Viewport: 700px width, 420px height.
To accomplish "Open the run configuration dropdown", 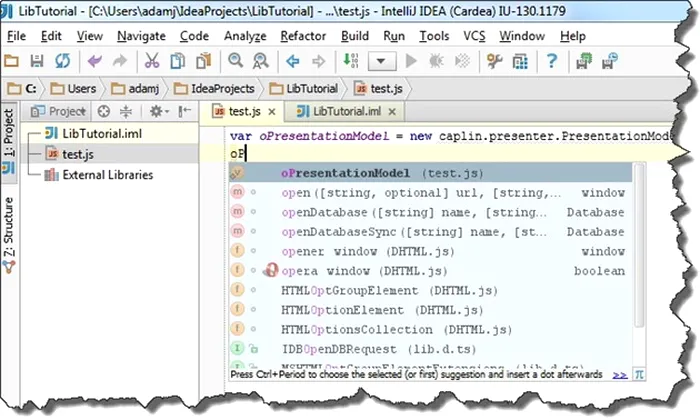I will [381, 61].
